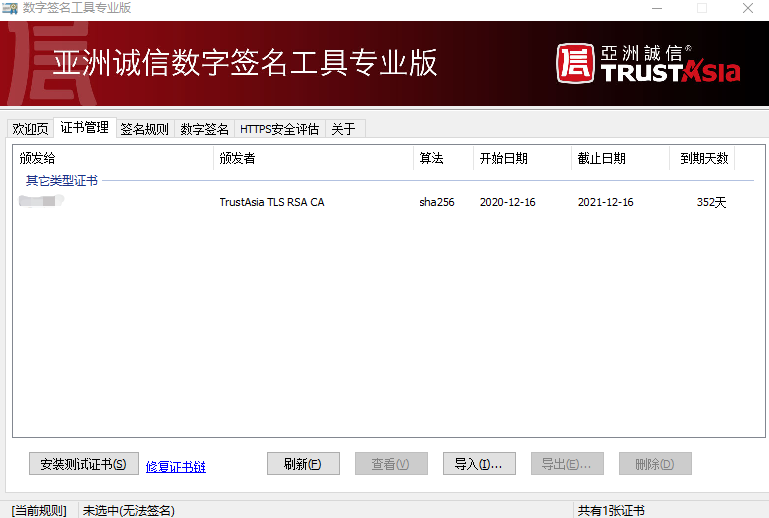Select the 其它类型证书 group header
Screen dimensions: 769x518
tap(62, 181)
